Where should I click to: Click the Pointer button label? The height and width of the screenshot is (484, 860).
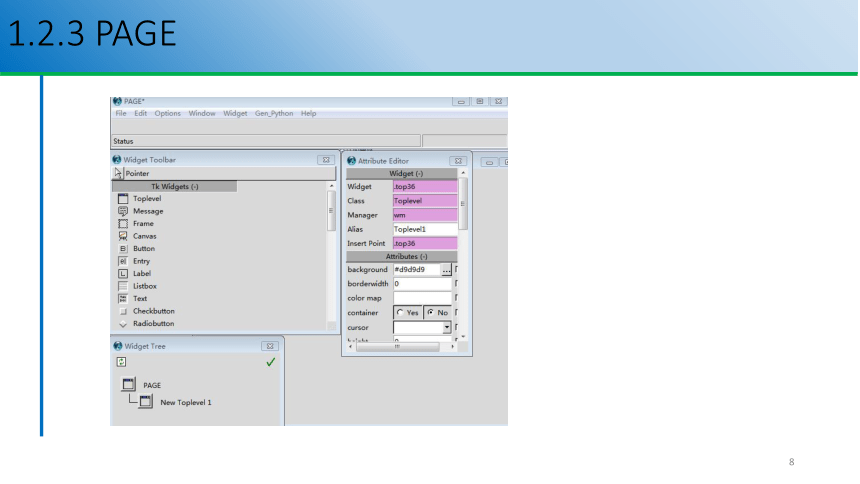click(x=137, y=173)
